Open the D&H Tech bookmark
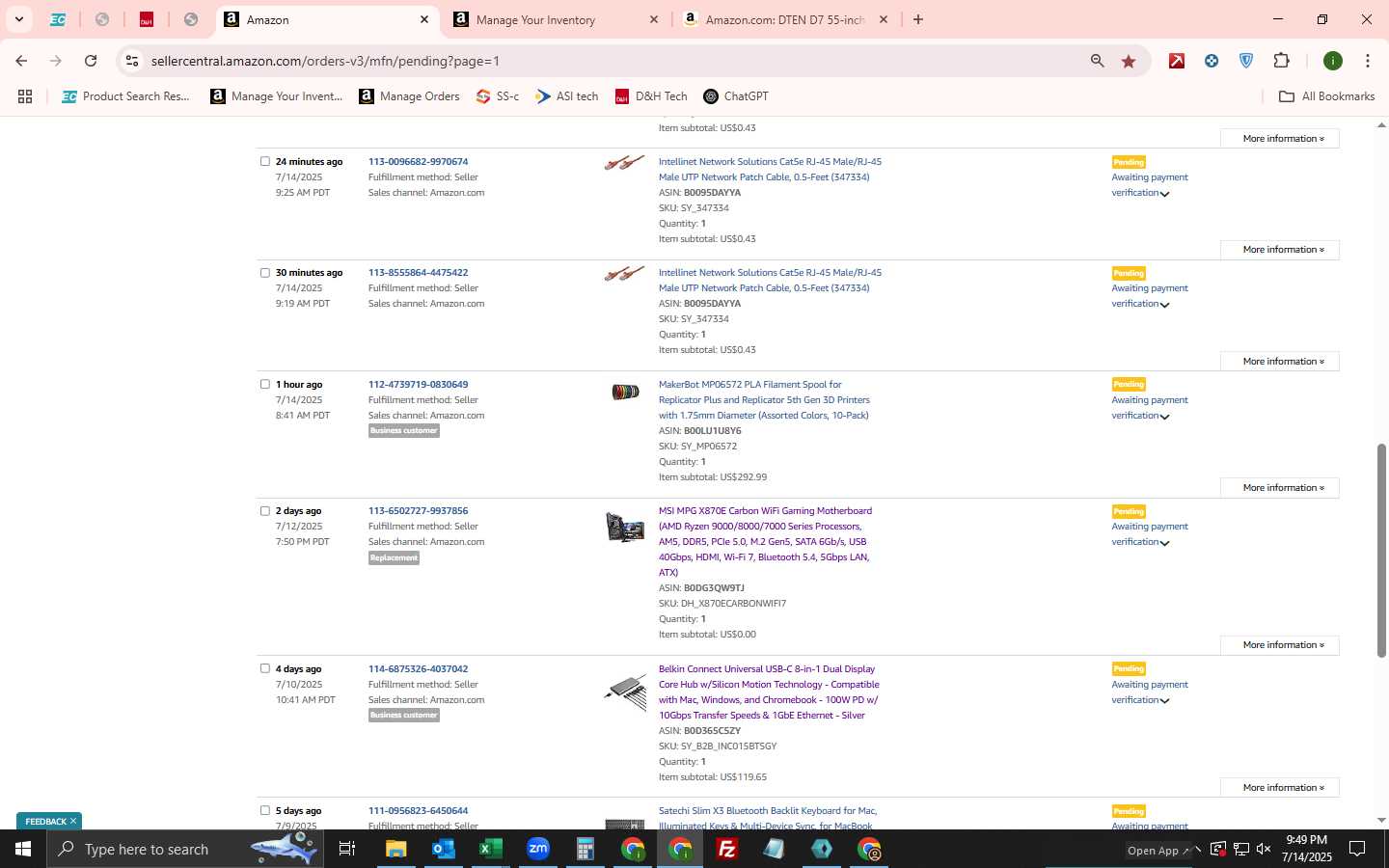The height and width of the screenshot is (868, 1389). pos(651,96)
